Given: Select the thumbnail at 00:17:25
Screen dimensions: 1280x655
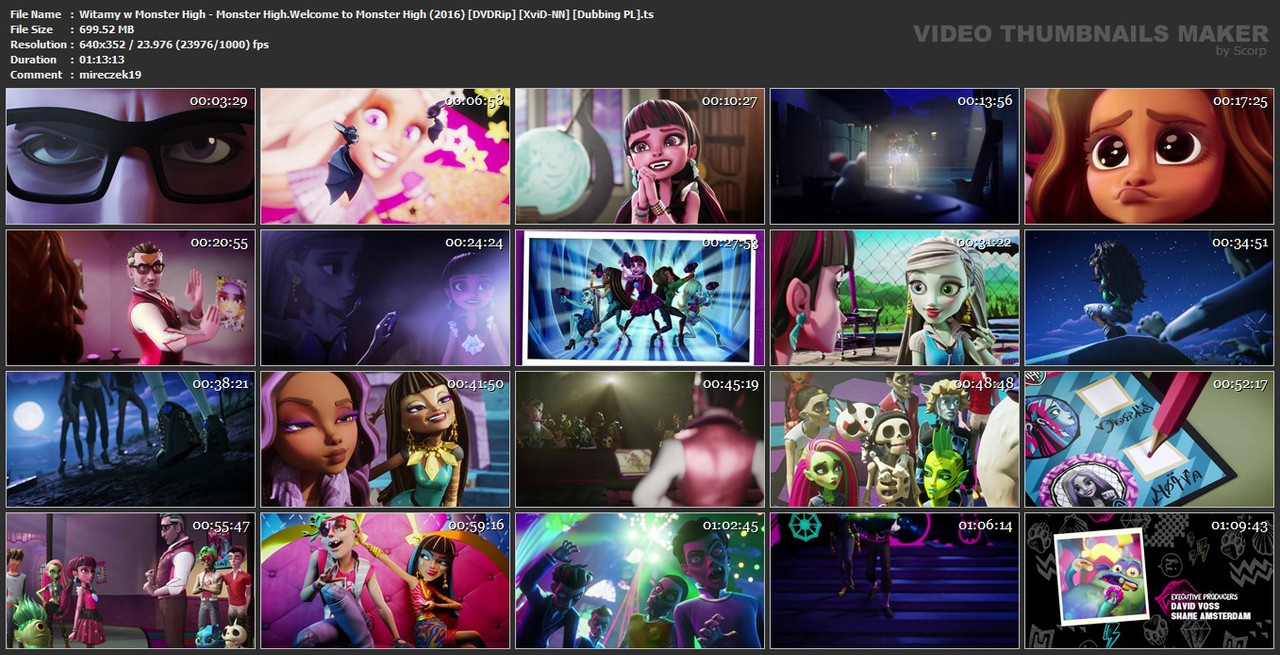Looking at the screenshot, I should click(1150, 156).
